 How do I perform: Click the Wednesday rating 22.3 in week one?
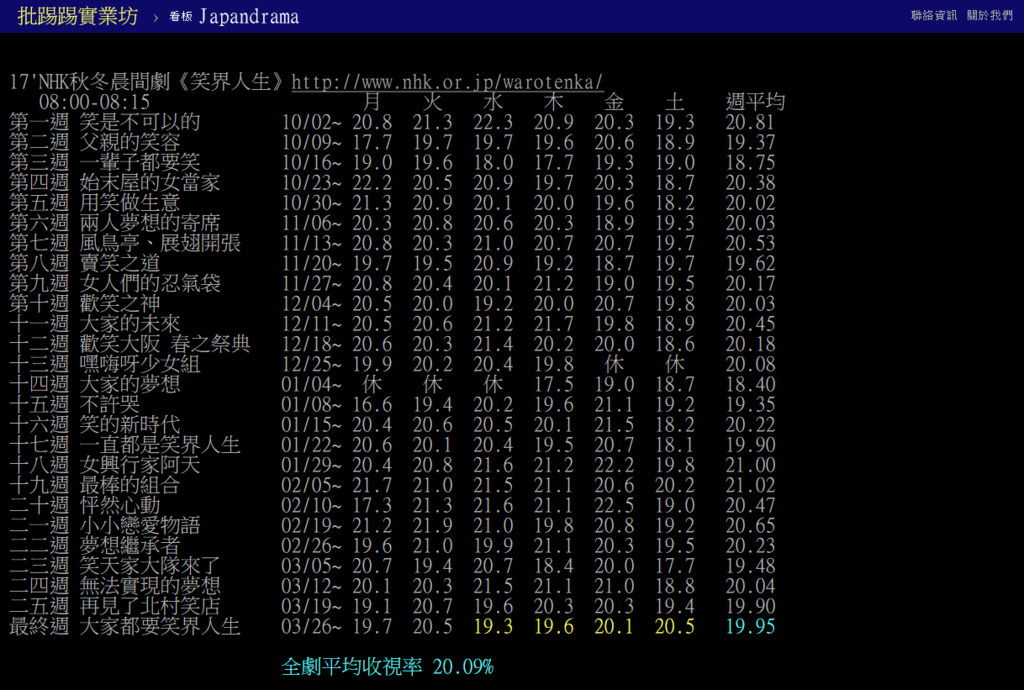coord(493,123)
